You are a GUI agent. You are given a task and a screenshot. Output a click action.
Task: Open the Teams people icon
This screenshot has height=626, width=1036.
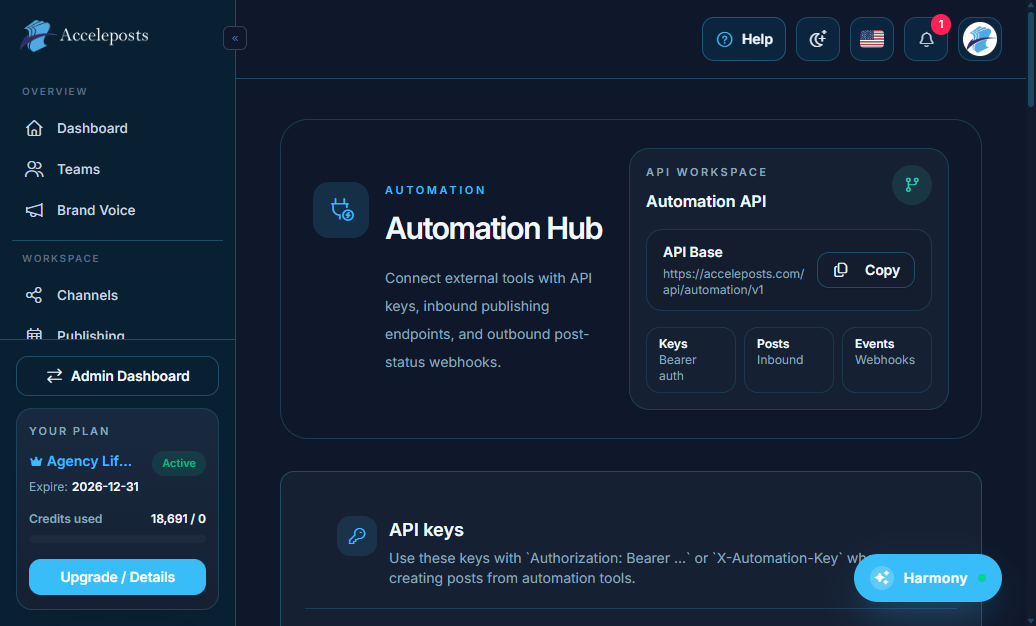[34, 169]
